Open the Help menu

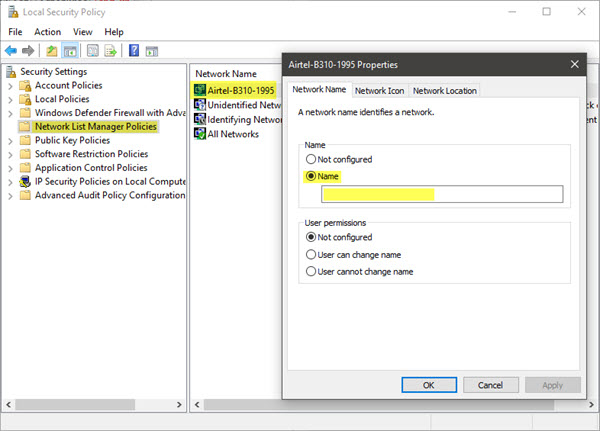tap(114, 32)
